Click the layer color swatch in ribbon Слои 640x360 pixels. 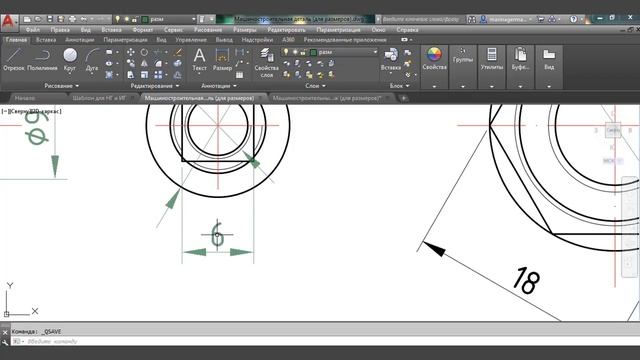pyautogui.click(x=313, y=52)
